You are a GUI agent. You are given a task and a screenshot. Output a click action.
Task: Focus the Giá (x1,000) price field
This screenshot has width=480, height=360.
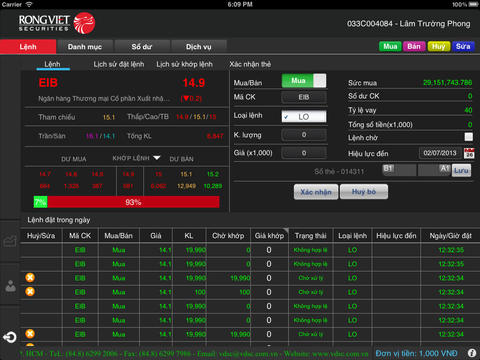coord(304,153)
